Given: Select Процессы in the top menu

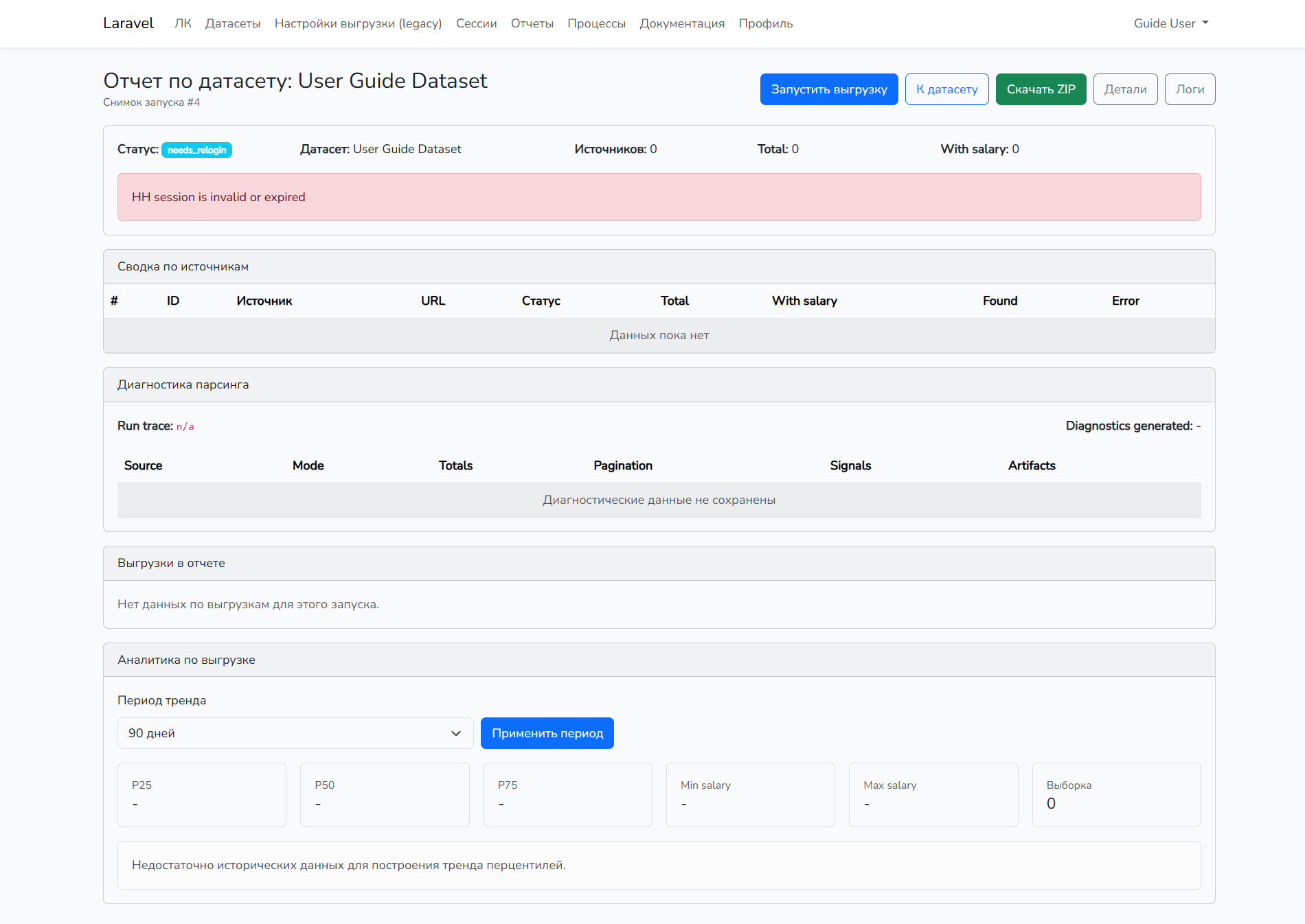Looking at the screenshot, I should click(596, 23).
